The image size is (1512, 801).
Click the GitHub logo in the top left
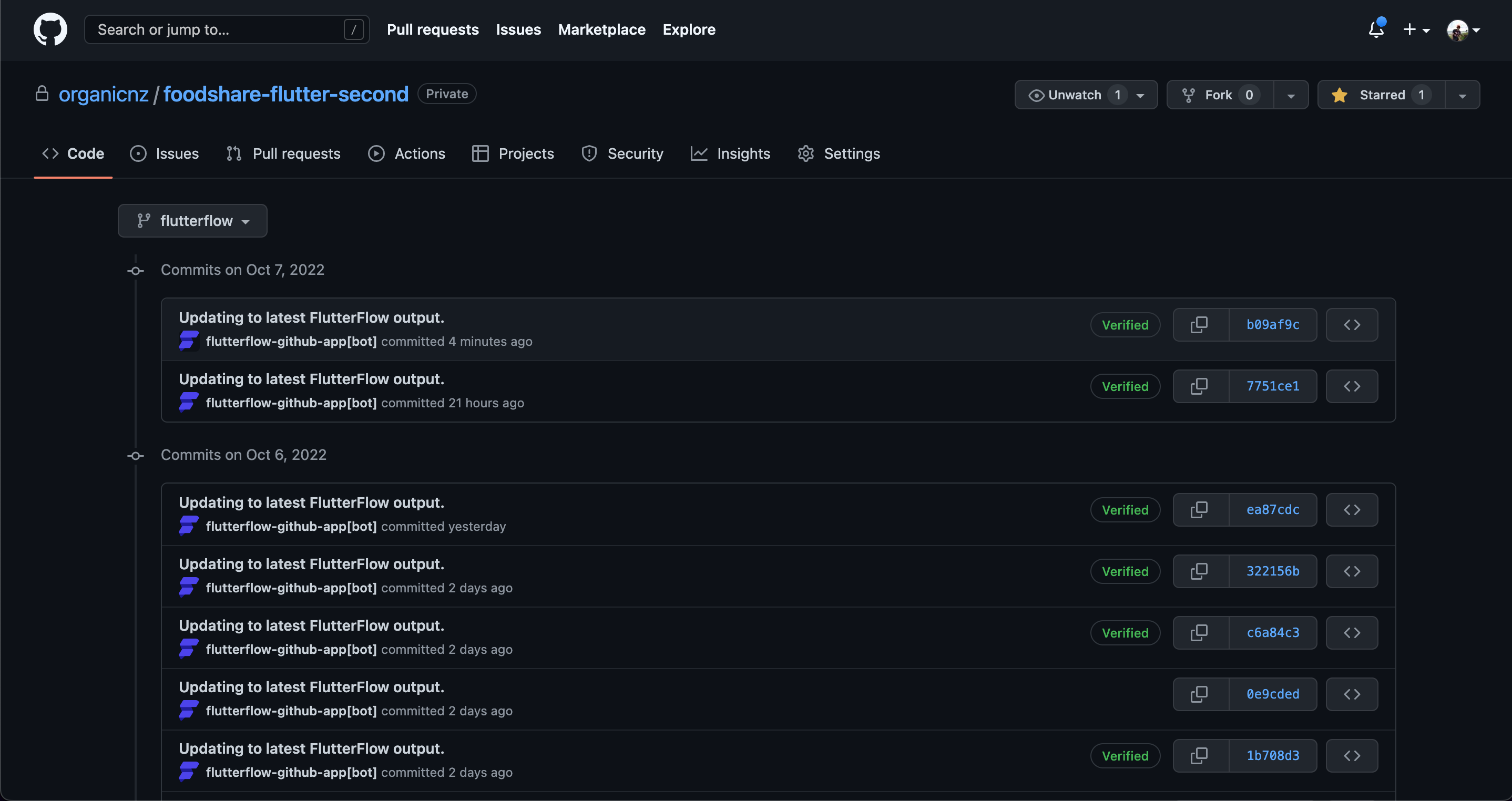(x=50, y=29)
